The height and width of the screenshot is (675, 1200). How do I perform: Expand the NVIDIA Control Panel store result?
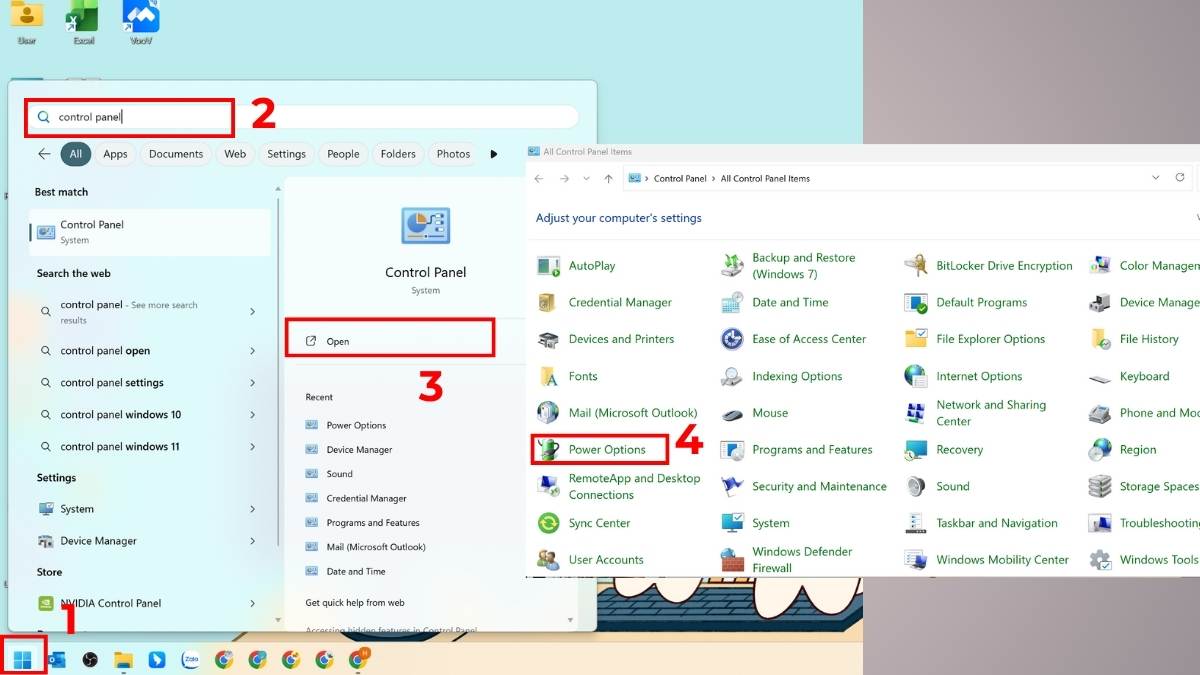tap(252, 603)
